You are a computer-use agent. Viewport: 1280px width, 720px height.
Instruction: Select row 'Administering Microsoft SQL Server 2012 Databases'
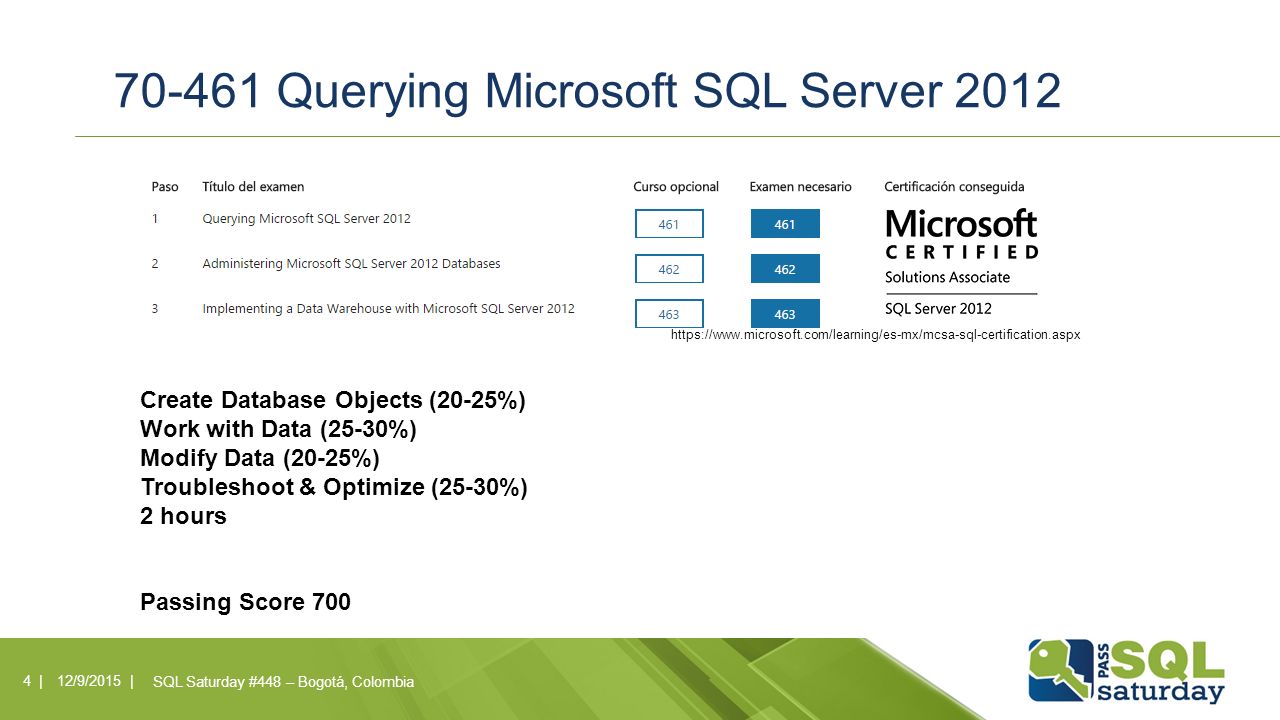[x=351, y=264]
